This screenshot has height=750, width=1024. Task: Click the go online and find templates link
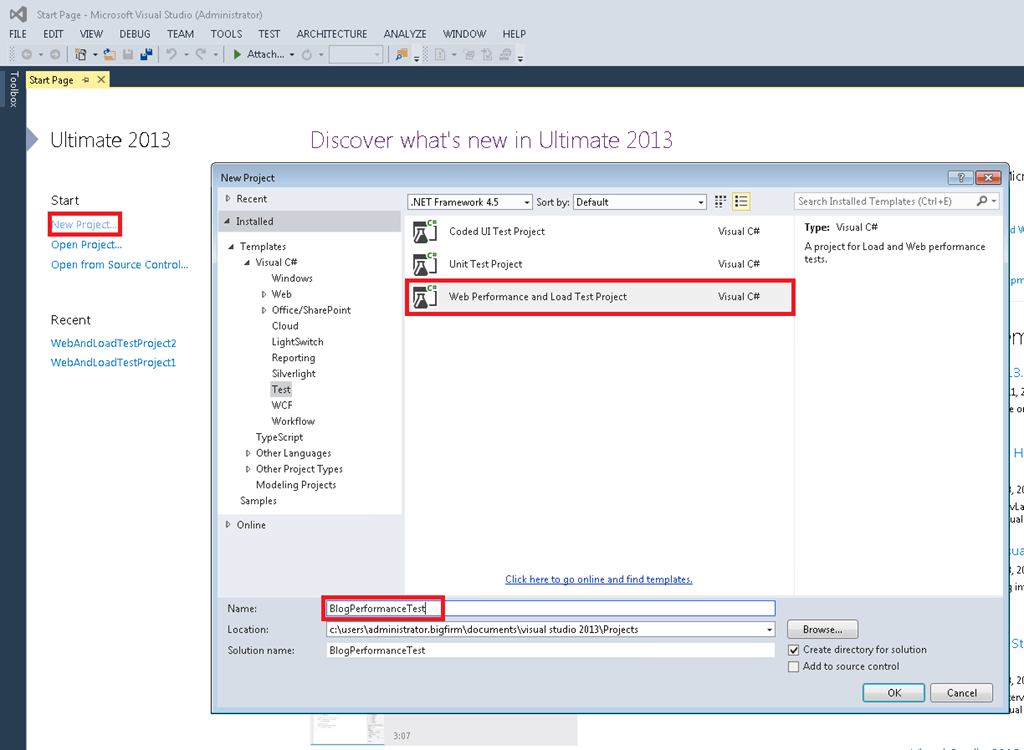pyautogui.click(x=599, y=579)
